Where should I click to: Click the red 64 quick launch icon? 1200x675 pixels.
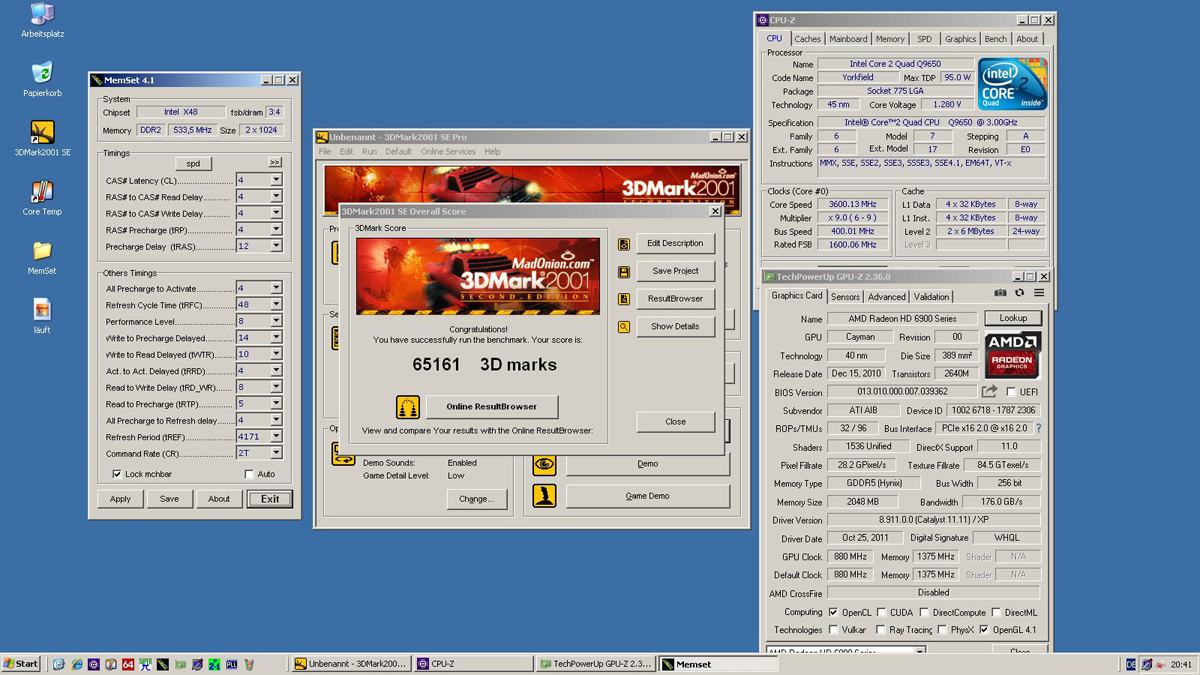(x=127, y=664)
